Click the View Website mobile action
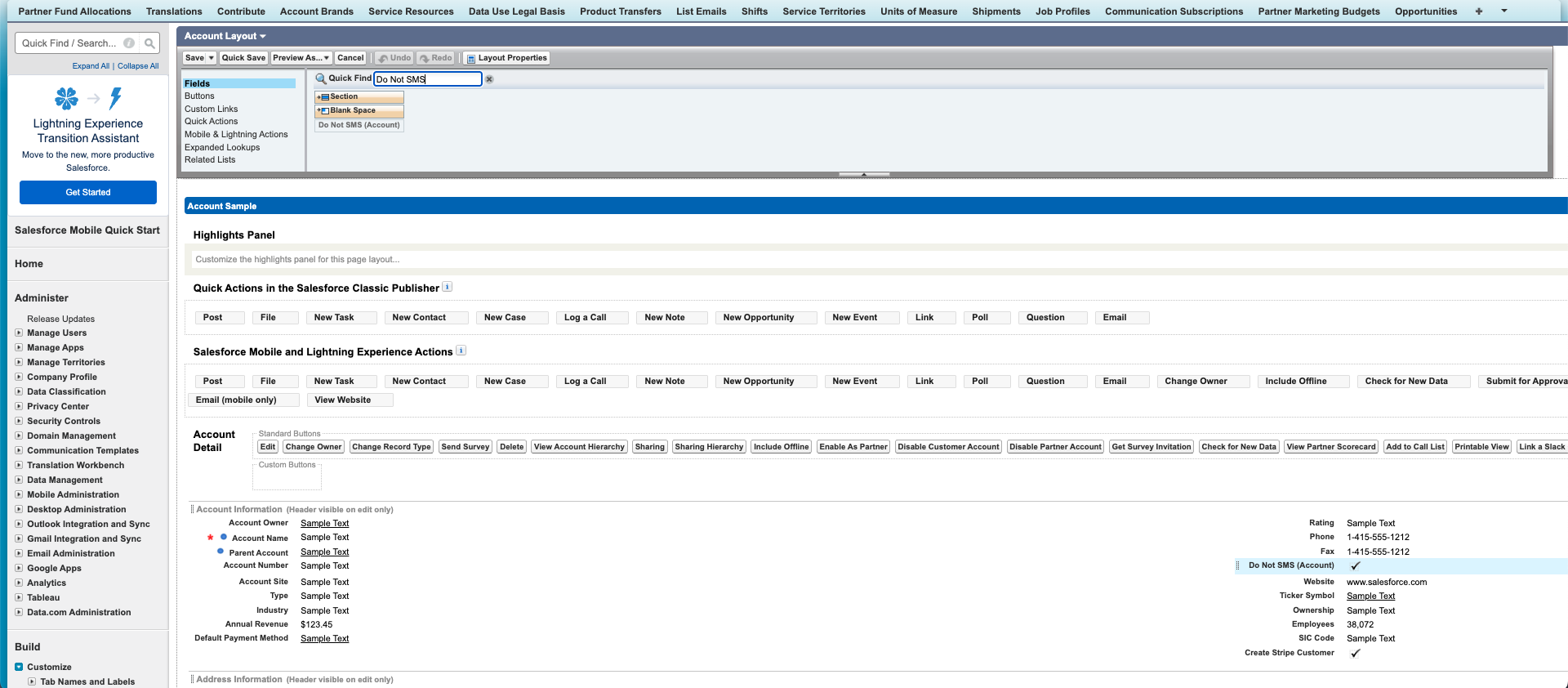1568x688 pixels. point(350,400)
